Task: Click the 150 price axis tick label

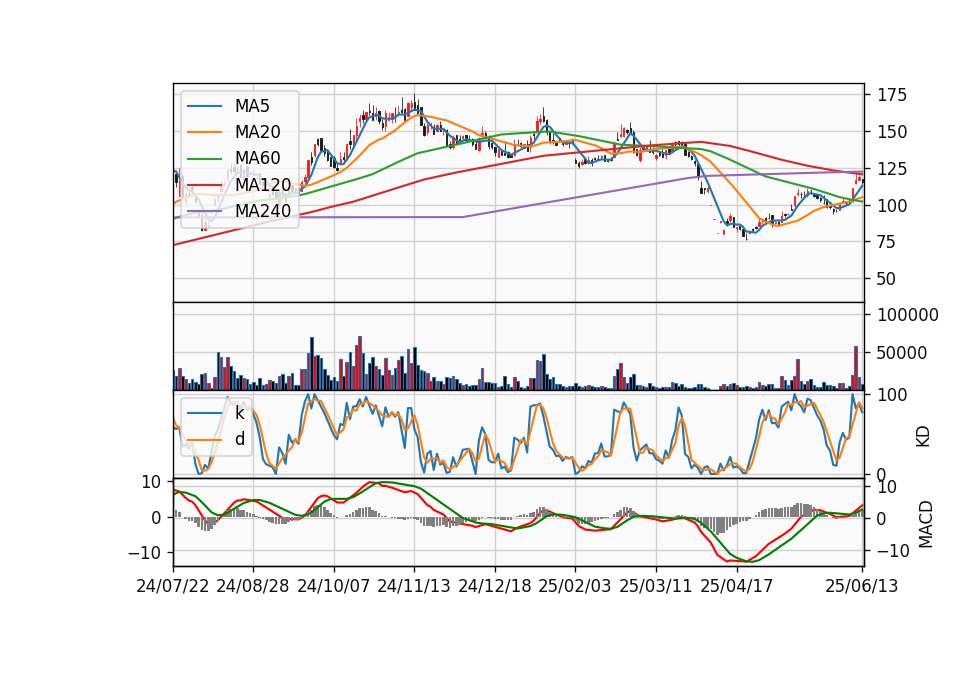Action: [x=892, y=132]
